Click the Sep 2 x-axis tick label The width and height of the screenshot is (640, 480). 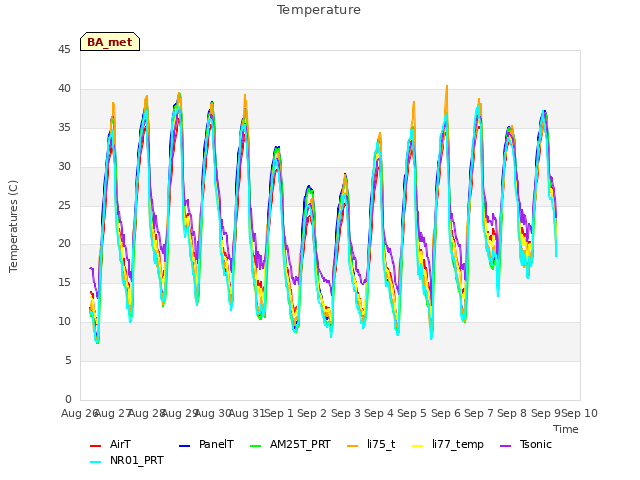pyautogui.click(x=312, y=413)
